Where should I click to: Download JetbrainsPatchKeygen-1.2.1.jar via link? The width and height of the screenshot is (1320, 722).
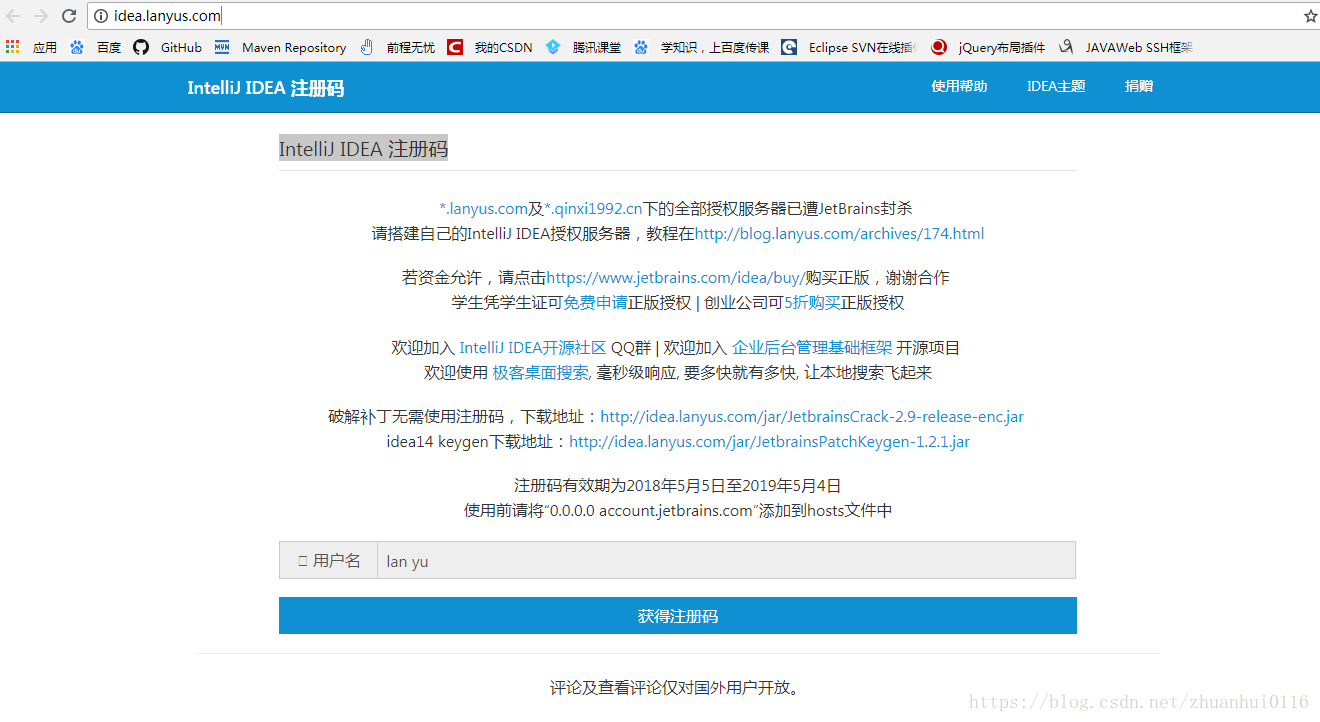coord(769,441)
